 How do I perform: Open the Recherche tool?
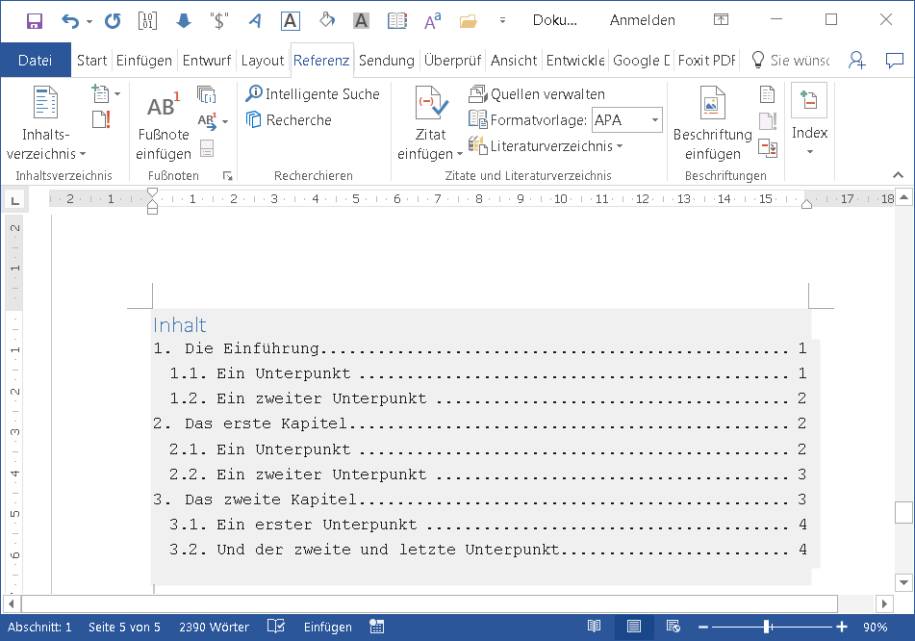click(x=289, y=120)
